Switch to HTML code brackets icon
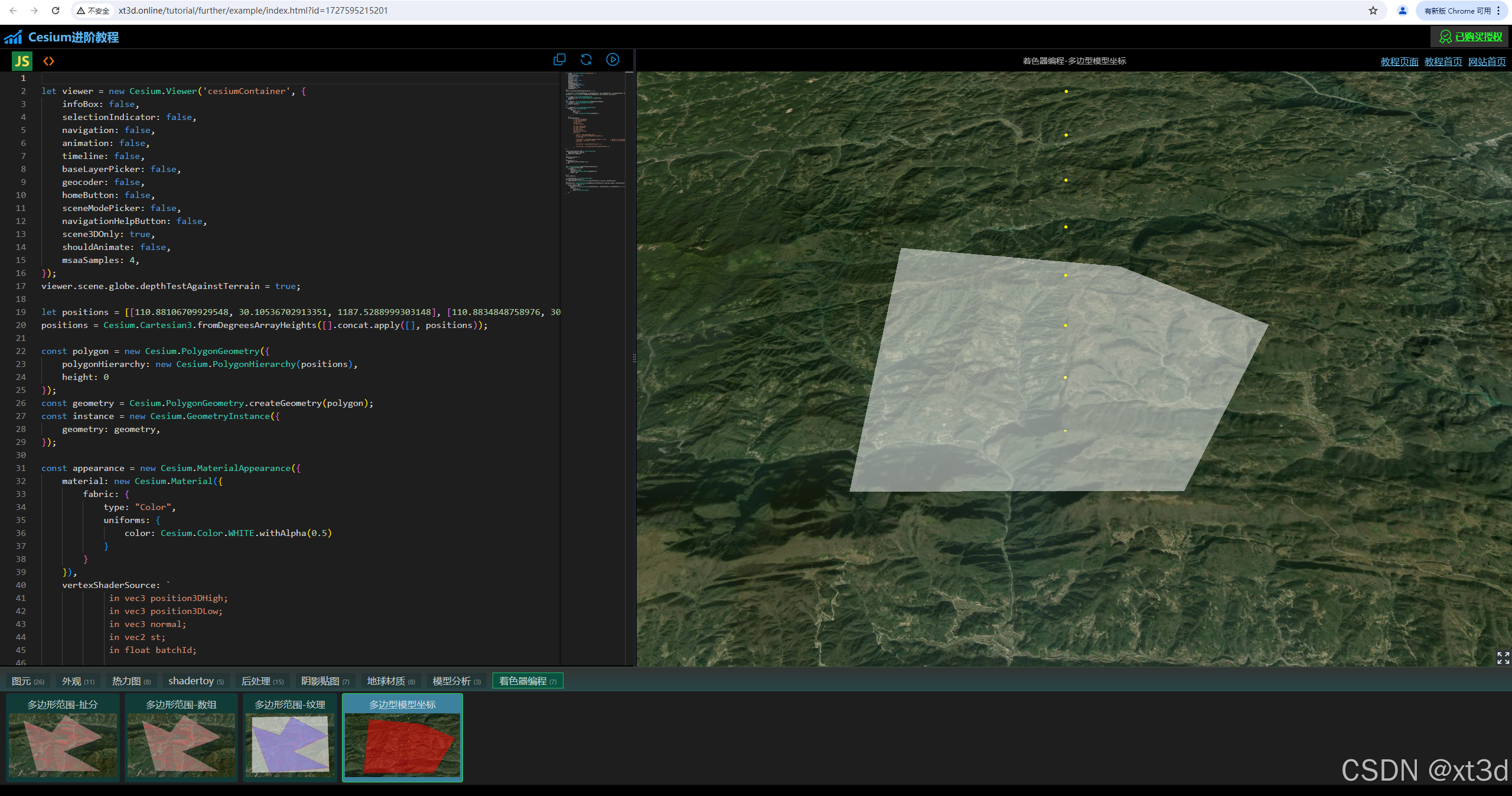The height and width of the screenshot is (796, 1512). tap(48, 61)
